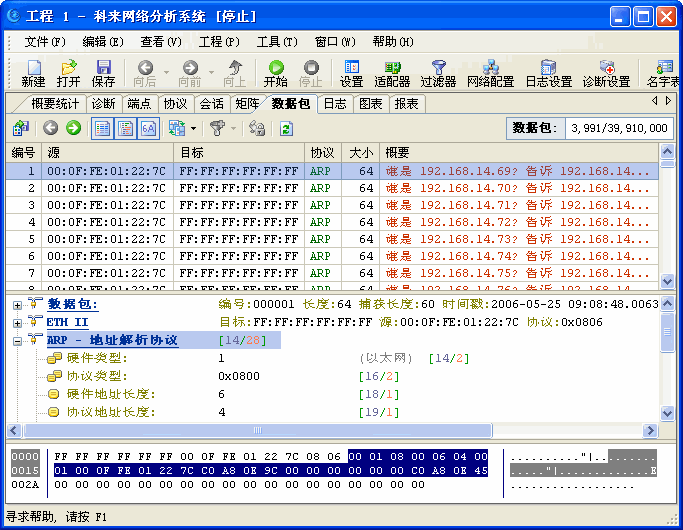
Task: Open the 网络配置 toolbar icon
Action: point(490,73)
